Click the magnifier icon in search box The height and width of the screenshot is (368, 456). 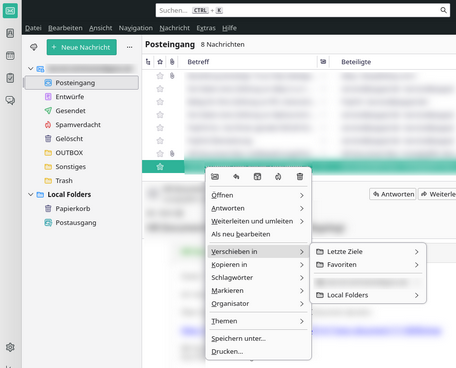click(443, 10)
